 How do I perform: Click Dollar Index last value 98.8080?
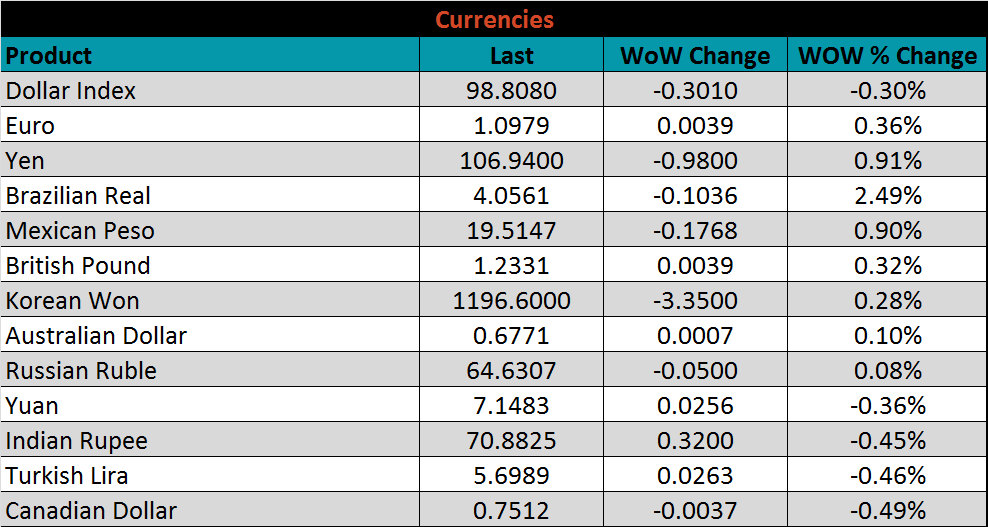tap(511, 91)
